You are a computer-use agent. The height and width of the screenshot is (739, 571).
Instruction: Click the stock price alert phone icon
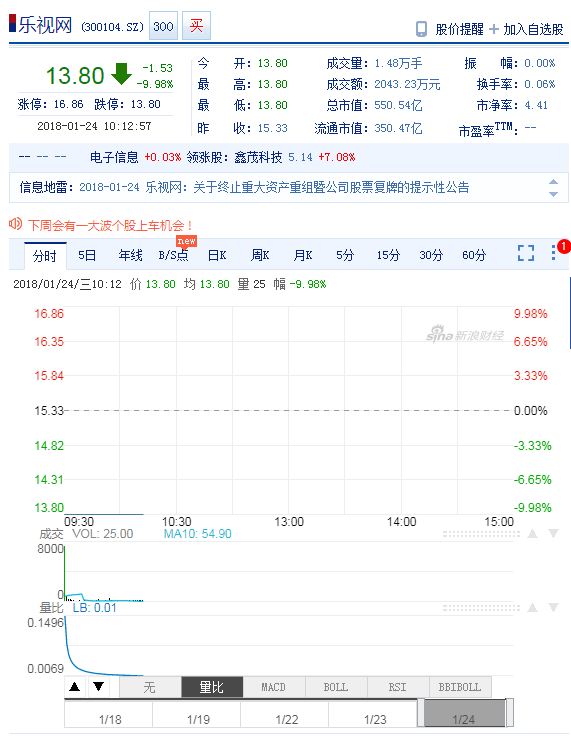click(x=421, y=29)
